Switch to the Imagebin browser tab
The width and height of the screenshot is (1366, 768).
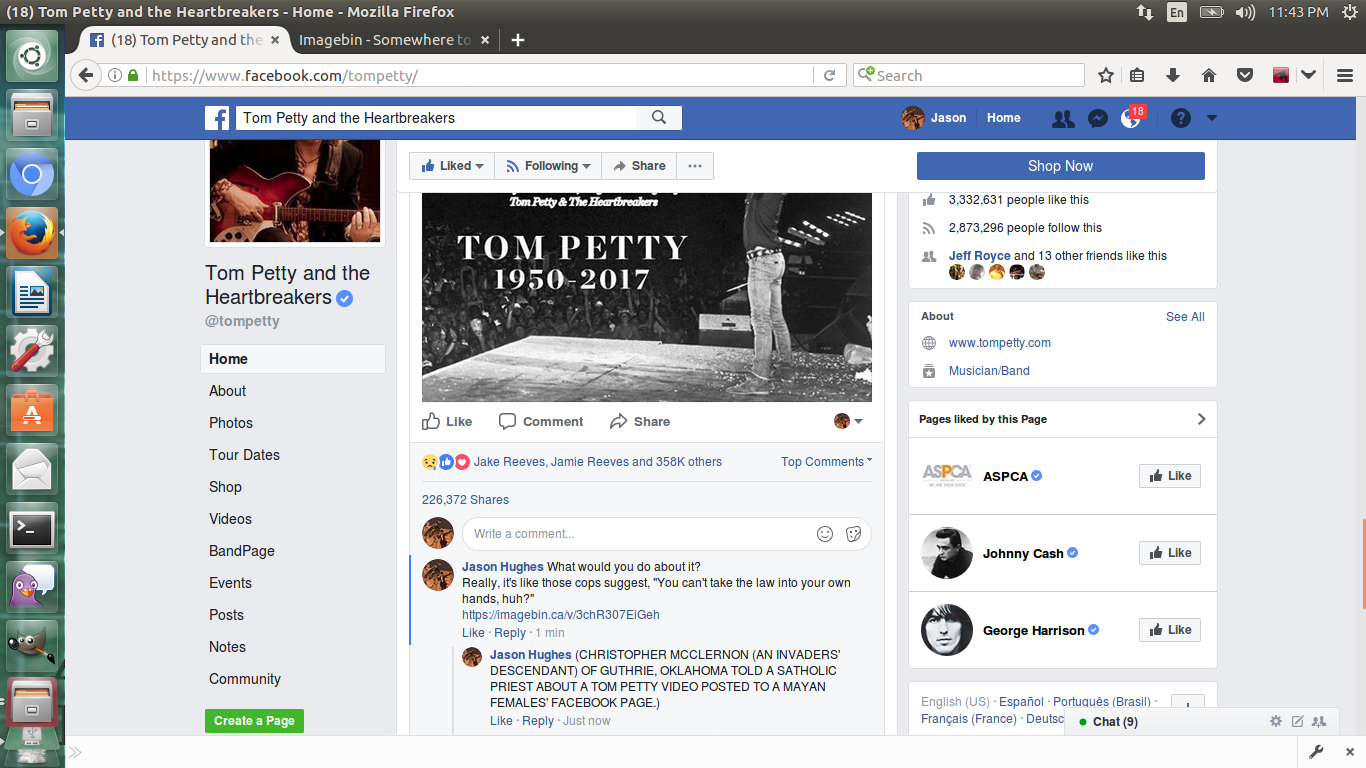pos(384,40)
